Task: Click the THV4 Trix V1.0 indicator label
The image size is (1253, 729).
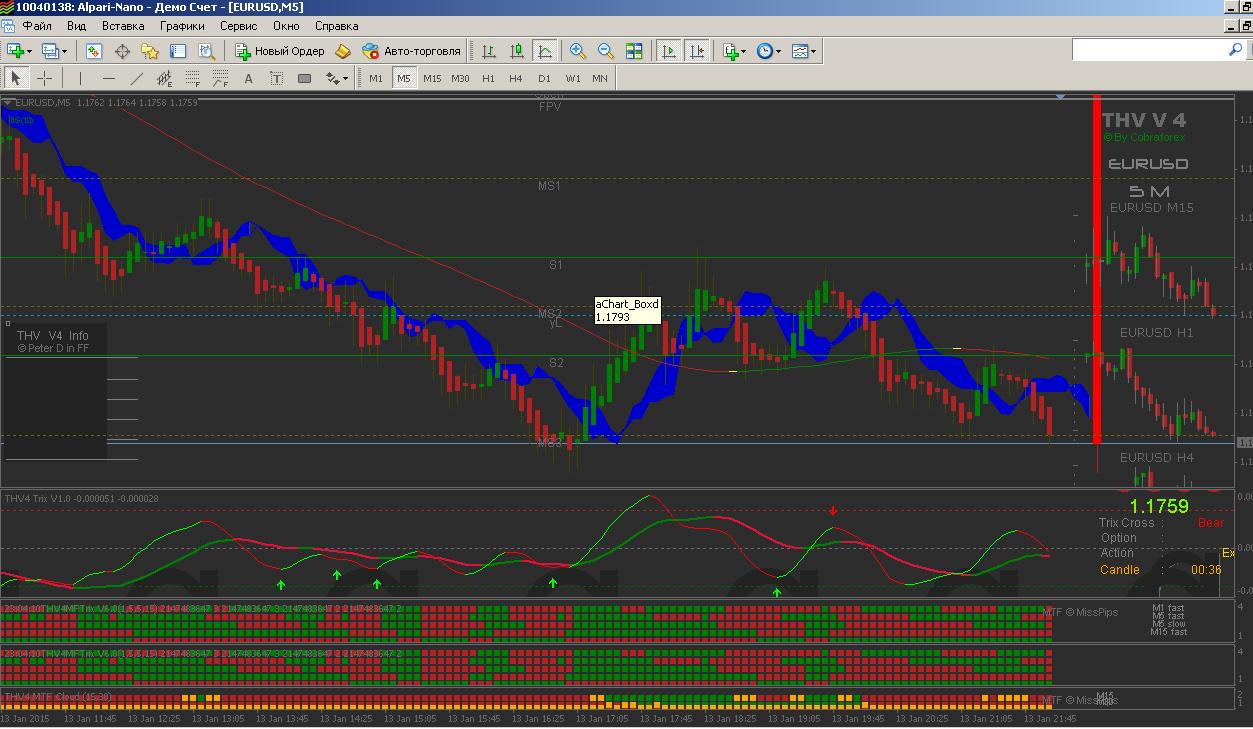Action: (81, 498)
